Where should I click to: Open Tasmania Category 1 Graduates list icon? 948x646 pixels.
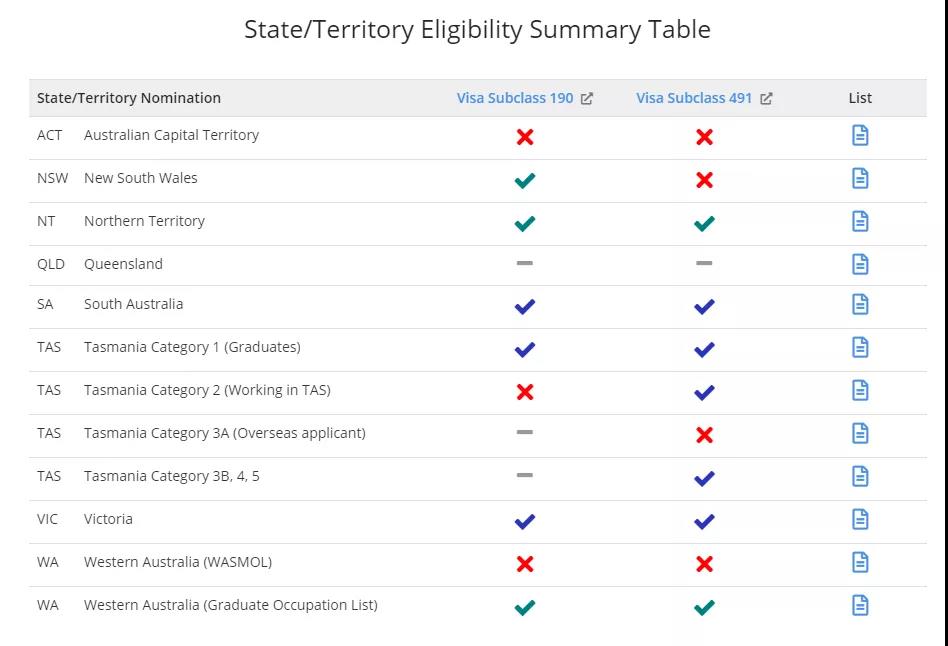click(x=860, y=347)
